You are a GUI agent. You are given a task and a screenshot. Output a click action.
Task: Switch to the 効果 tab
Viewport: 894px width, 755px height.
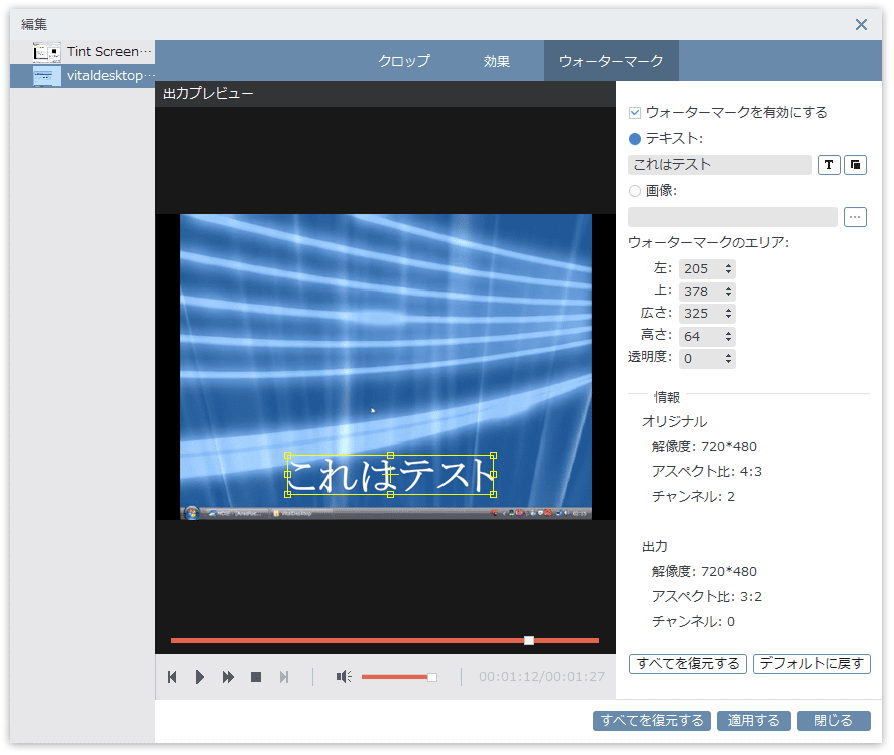click(497, 61)
